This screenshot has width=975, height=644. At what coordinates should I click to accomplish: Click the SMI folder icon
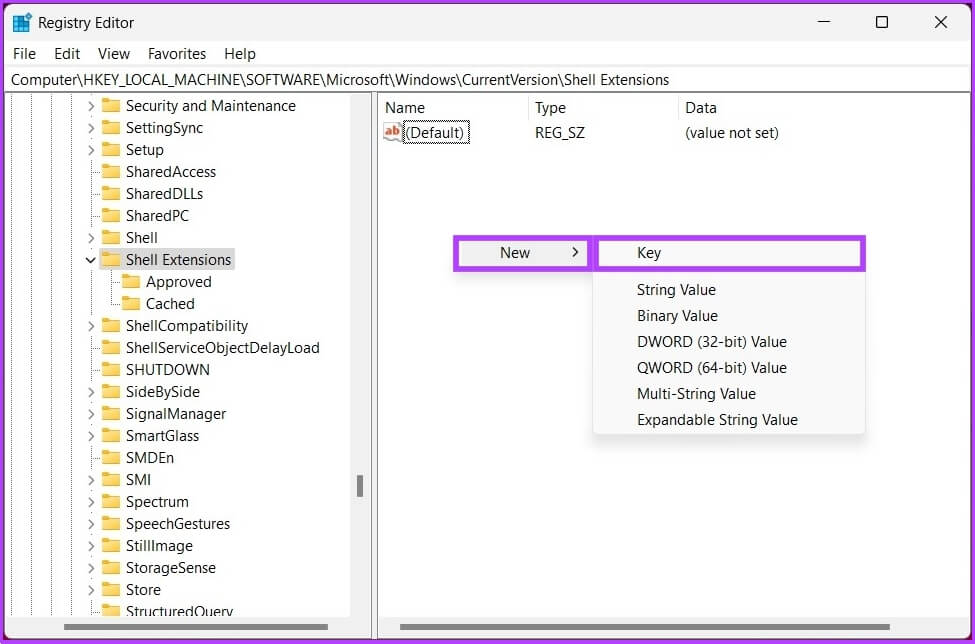tap(111, 480)
